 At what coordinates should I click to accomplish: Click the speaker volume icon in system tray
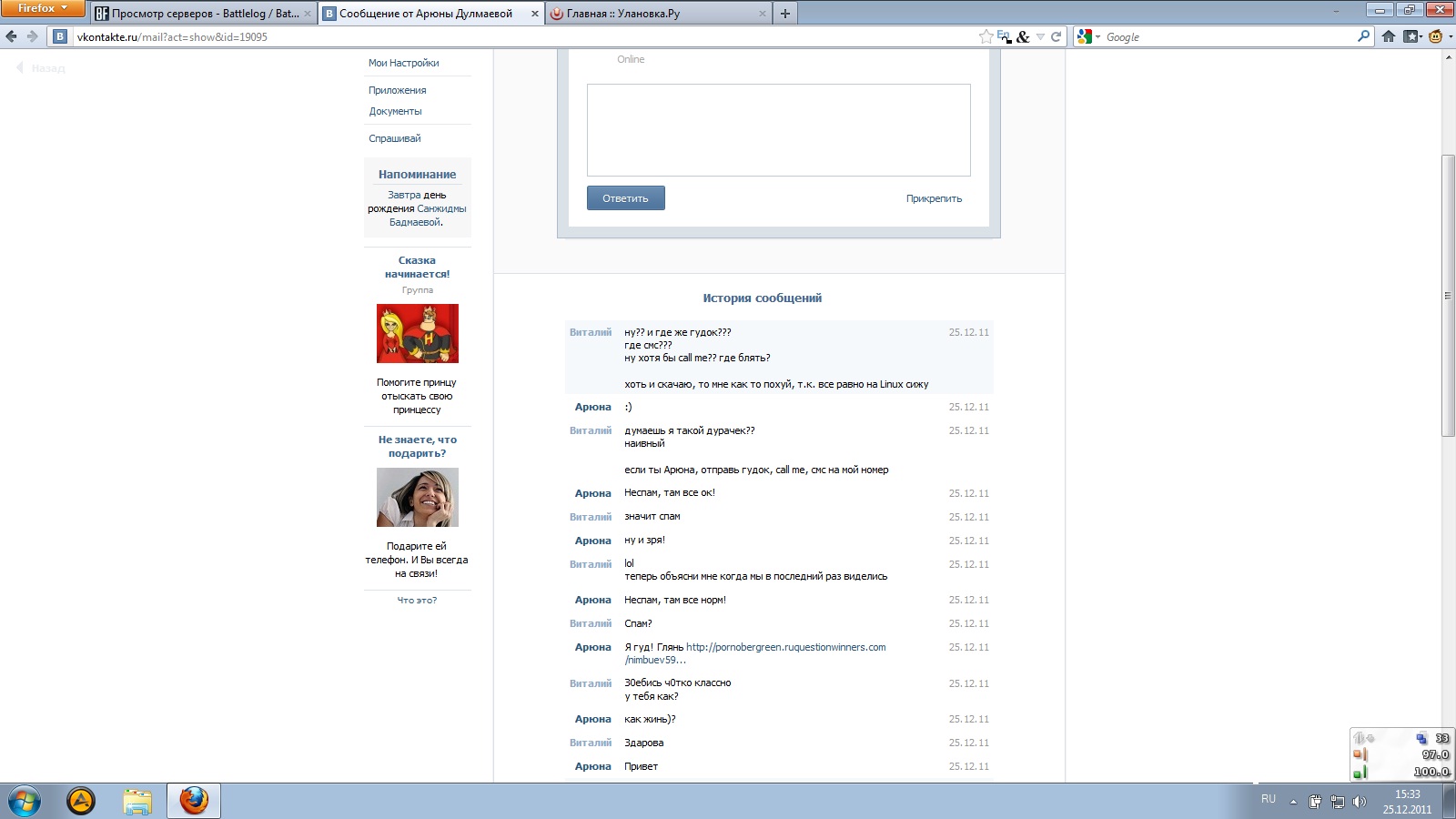click(1360, 802)
